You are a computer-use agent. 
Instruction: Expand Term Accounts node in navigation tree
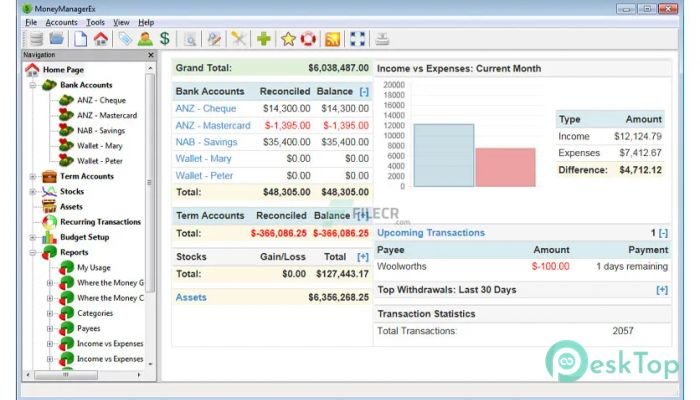pos(33,176)
